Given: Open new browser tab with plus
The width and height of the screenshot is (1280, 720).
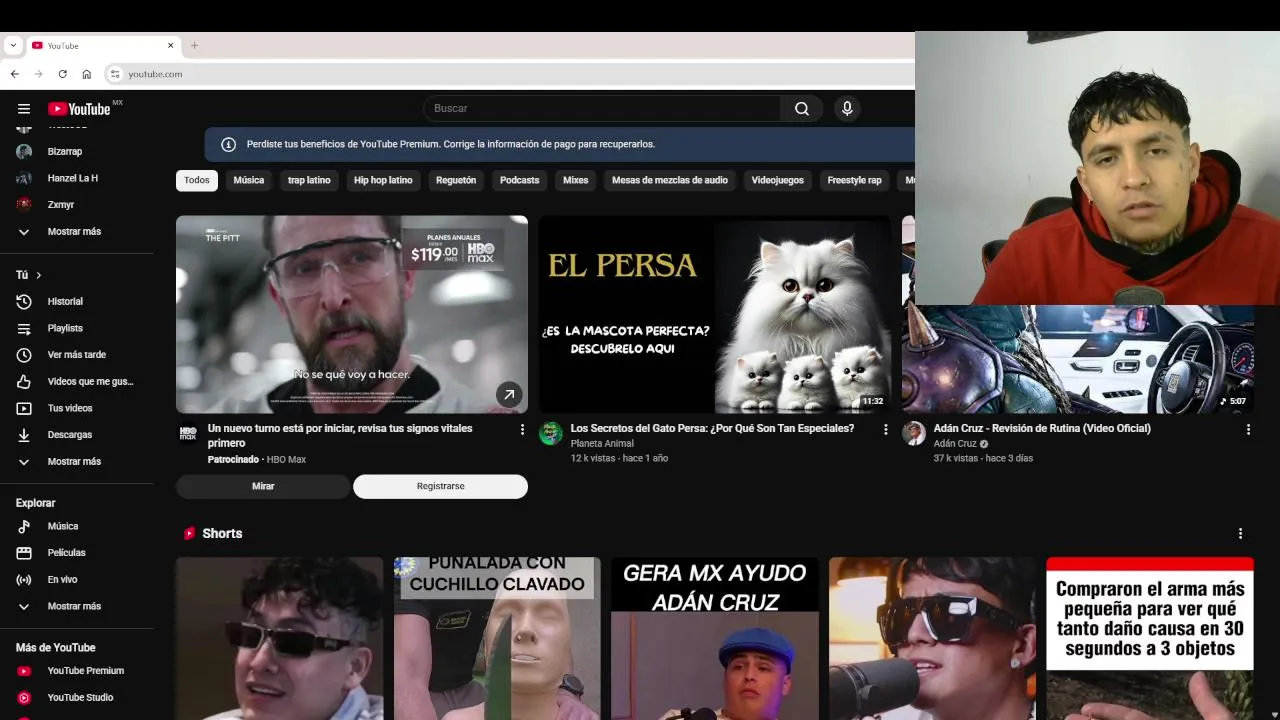Looking at the screenshot, I should point(194,45).
